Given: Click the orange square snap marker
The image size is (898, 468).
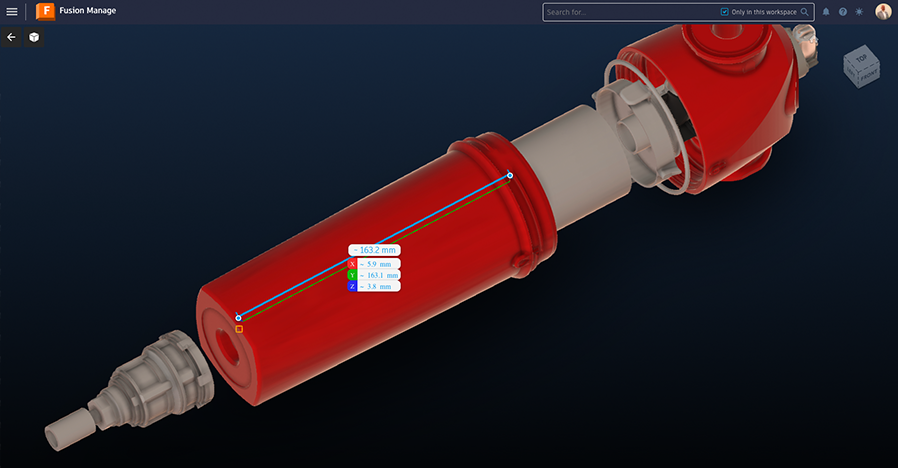Looking at the screenshot, I should pos(239,329).
